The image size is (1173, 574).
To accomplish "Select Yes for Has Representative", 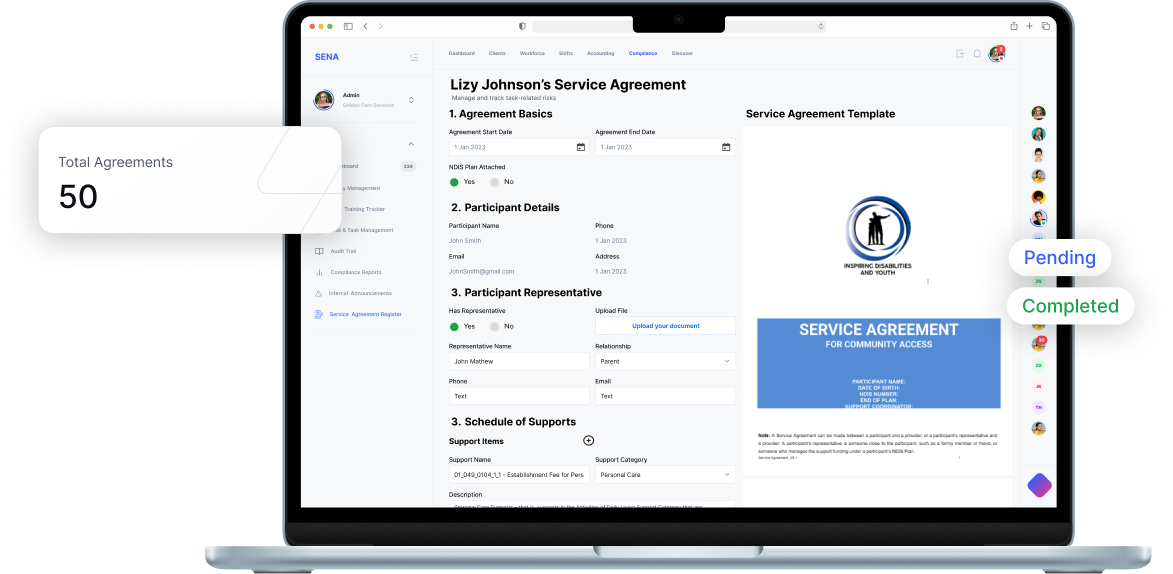I will (454, 326).
